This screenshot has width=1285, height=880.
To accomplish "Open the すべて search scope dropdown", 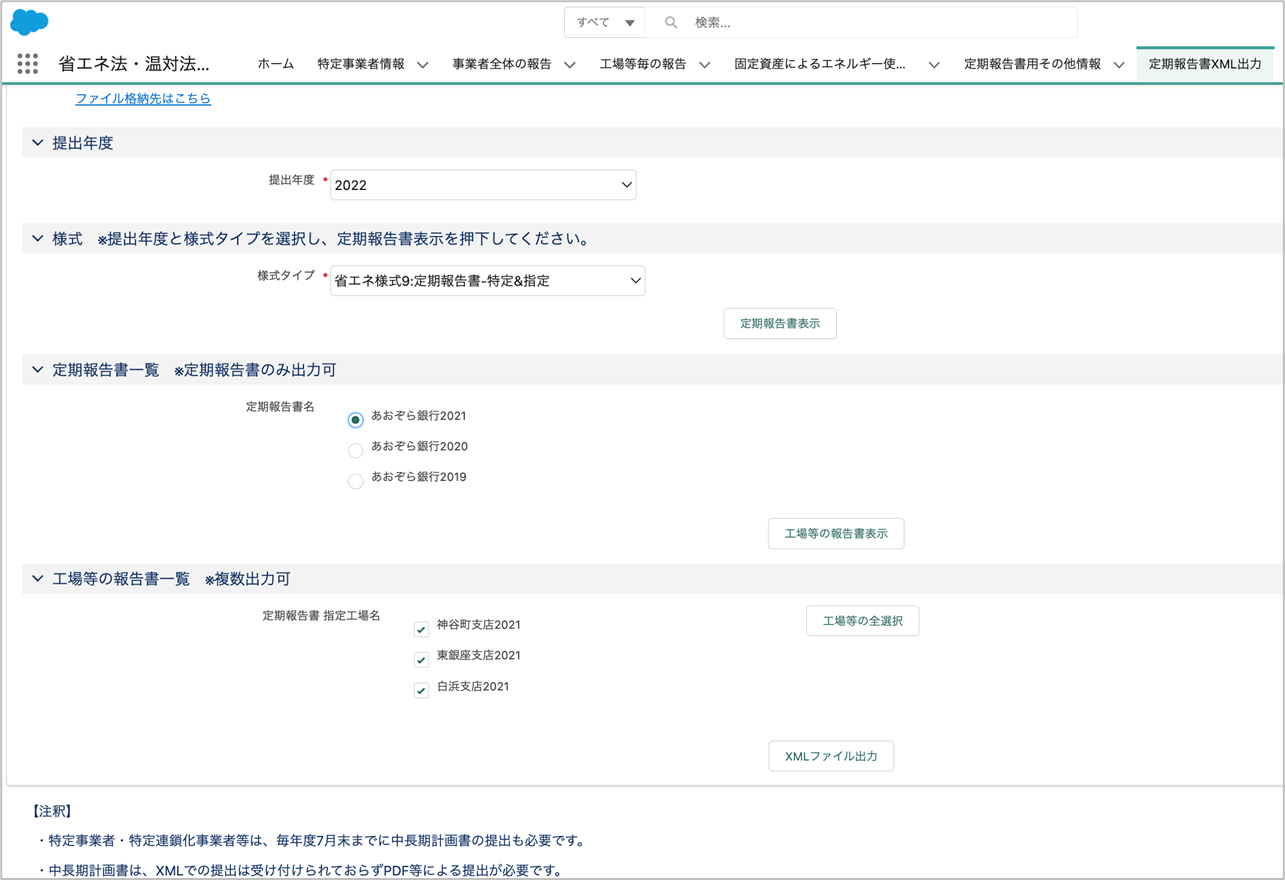I will tap(605, 22).
